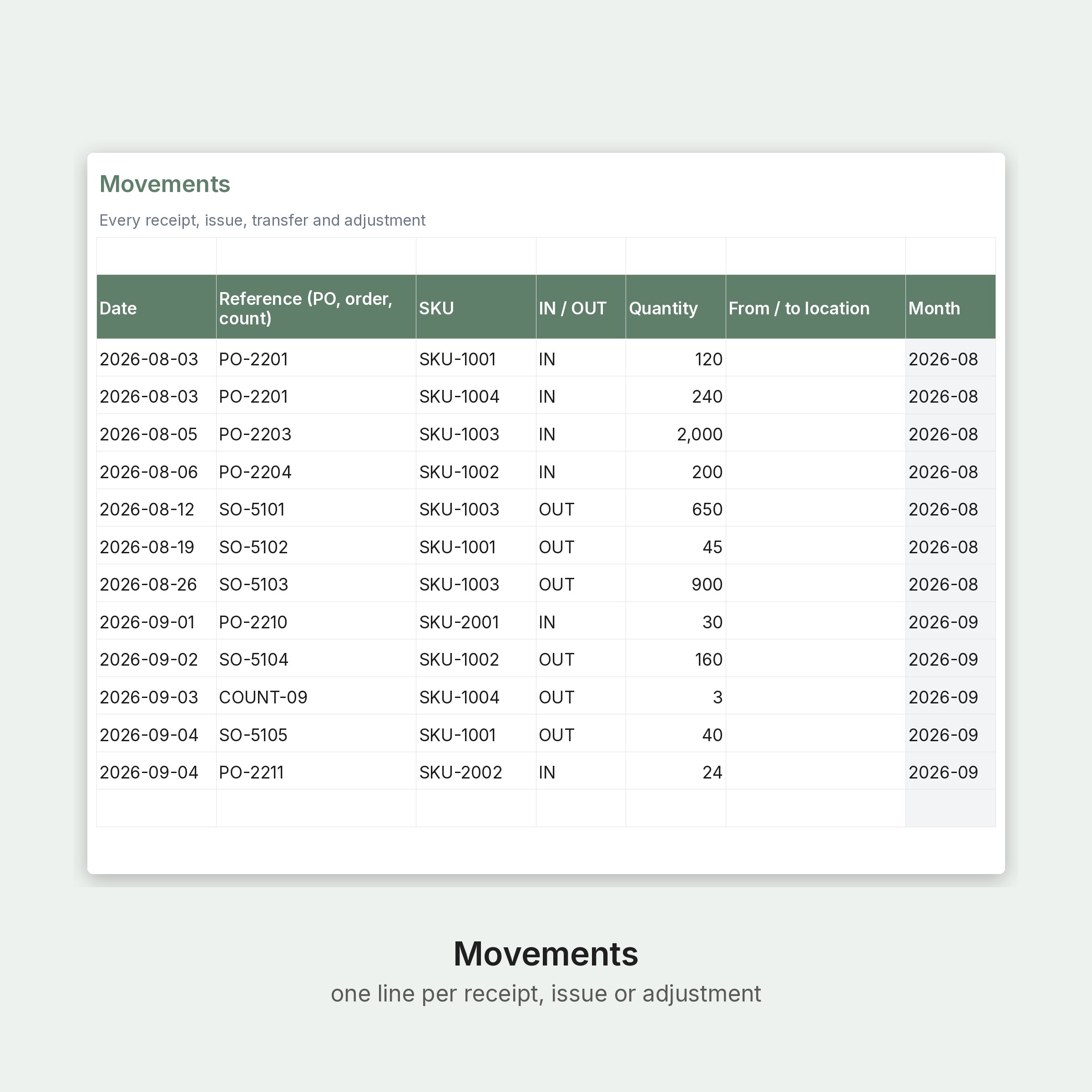The image size is (1092, 1092).
Task: Click the From / to location header
Action: 816,307
